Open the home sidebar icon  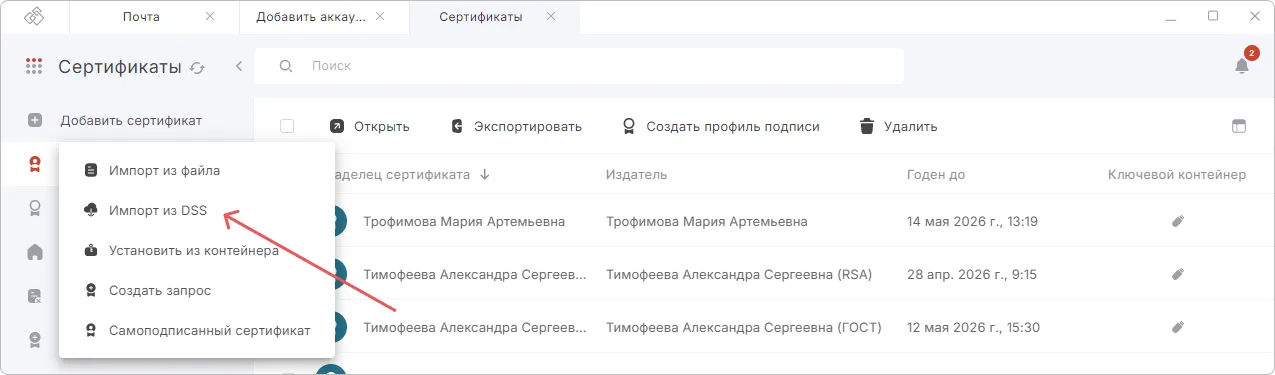point(35,251)
